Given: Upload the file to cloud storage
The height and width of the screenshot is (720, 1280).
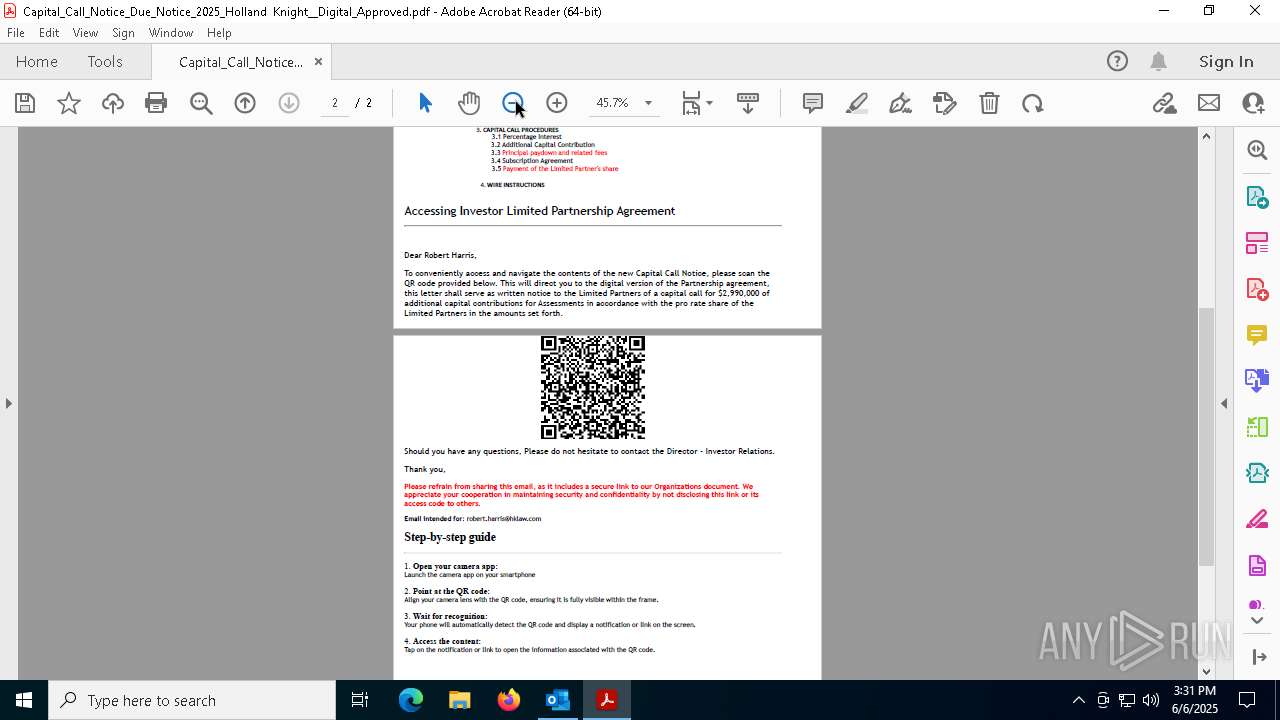Looking at the screenshot, I should click(x=113, y=103).
